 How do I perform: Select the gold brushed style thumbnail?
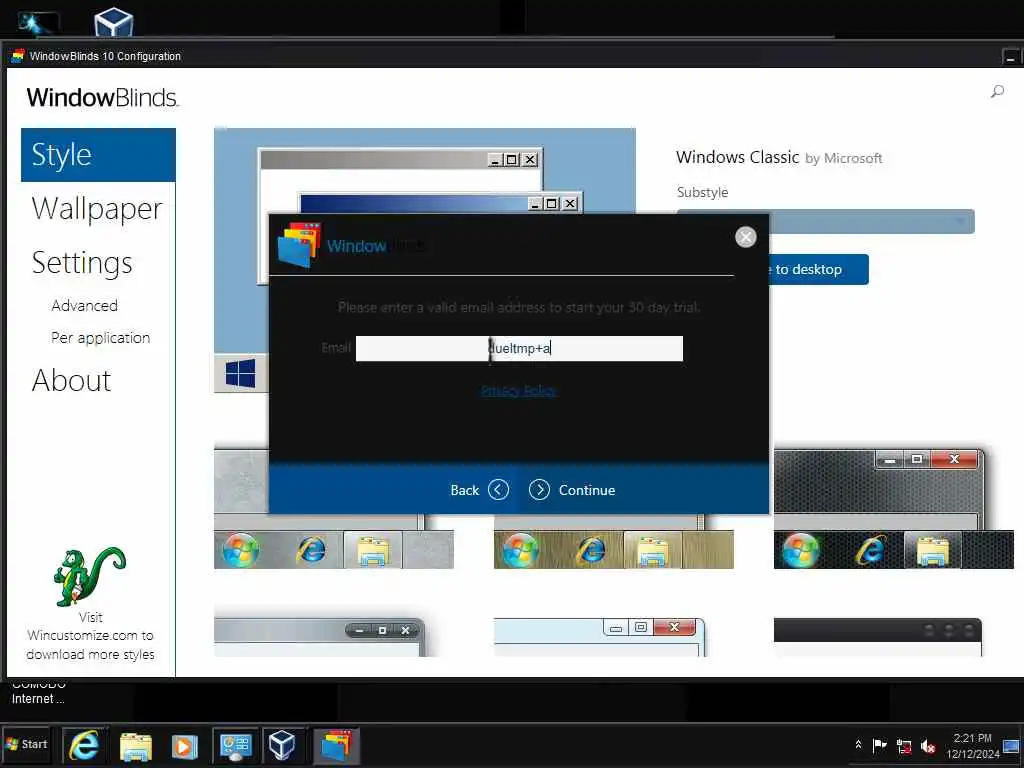(613, 541)
